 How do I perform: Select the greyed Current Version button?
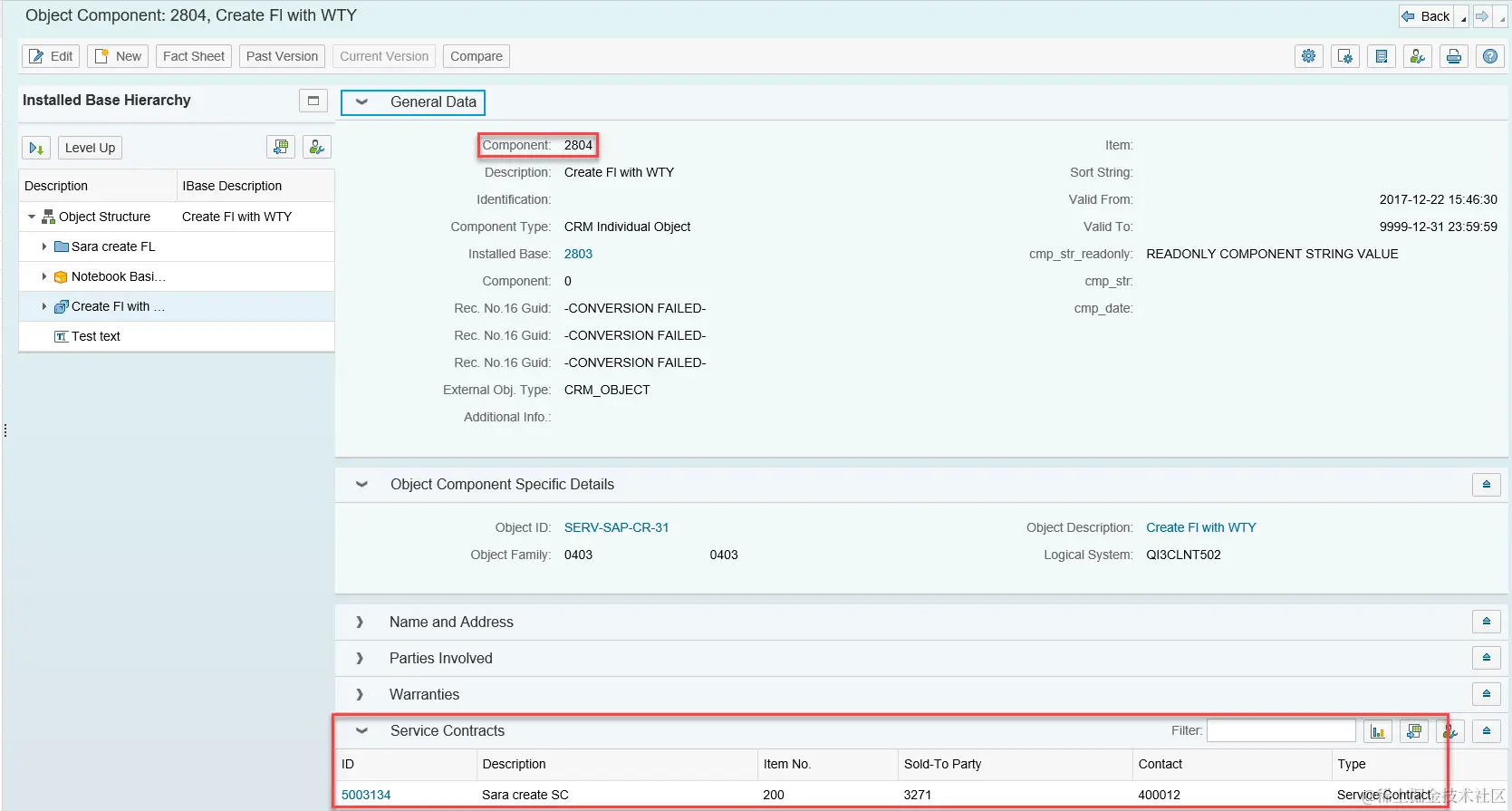pos(384,56)
